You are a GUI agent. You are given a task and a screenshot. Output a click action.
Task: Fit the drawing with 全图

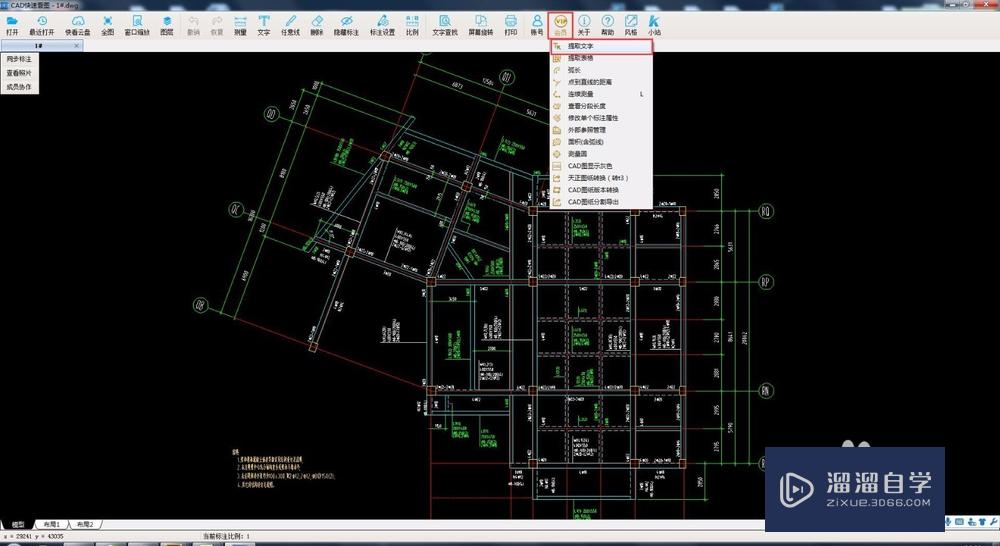(108, 26)
